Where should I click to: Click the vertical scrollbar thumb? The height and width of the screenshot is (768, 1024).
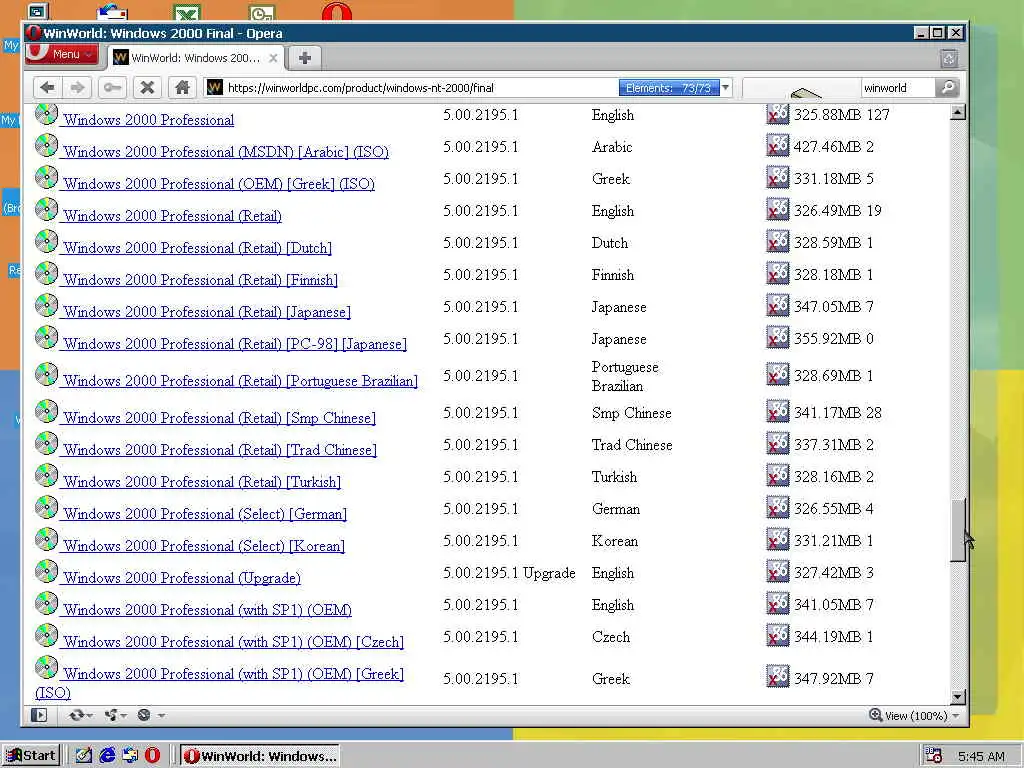click(x=957, y=530)
